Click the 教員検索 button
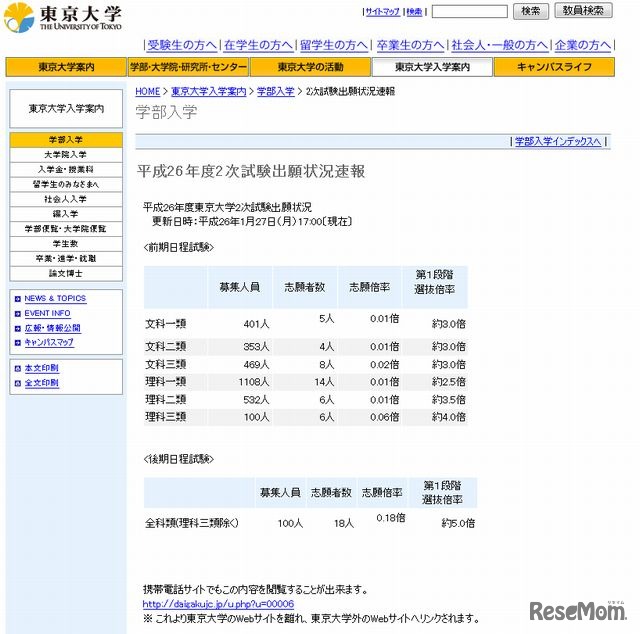 pyautogui.click(x=583, y=11)
